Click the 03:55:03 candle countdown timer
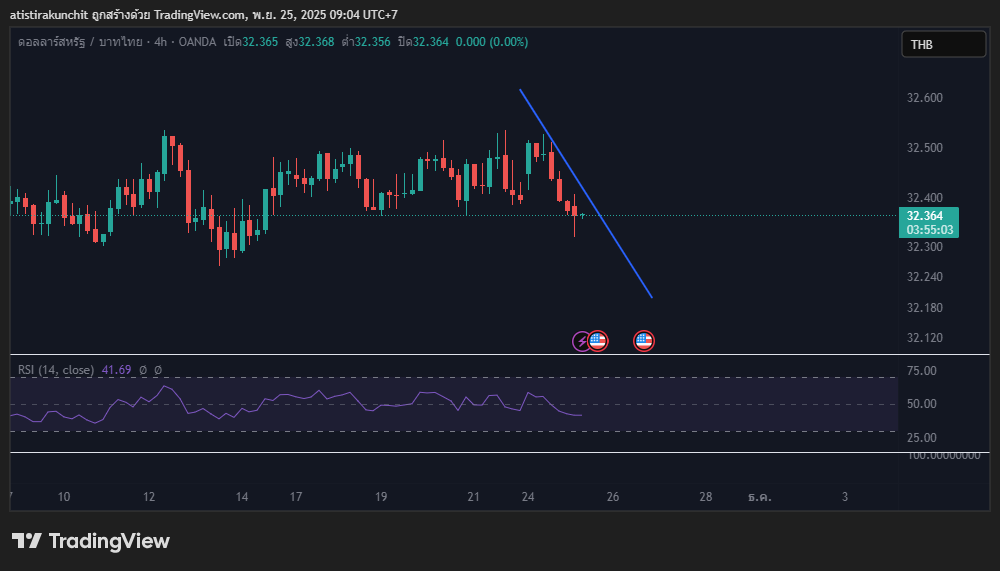 point(929,230)
